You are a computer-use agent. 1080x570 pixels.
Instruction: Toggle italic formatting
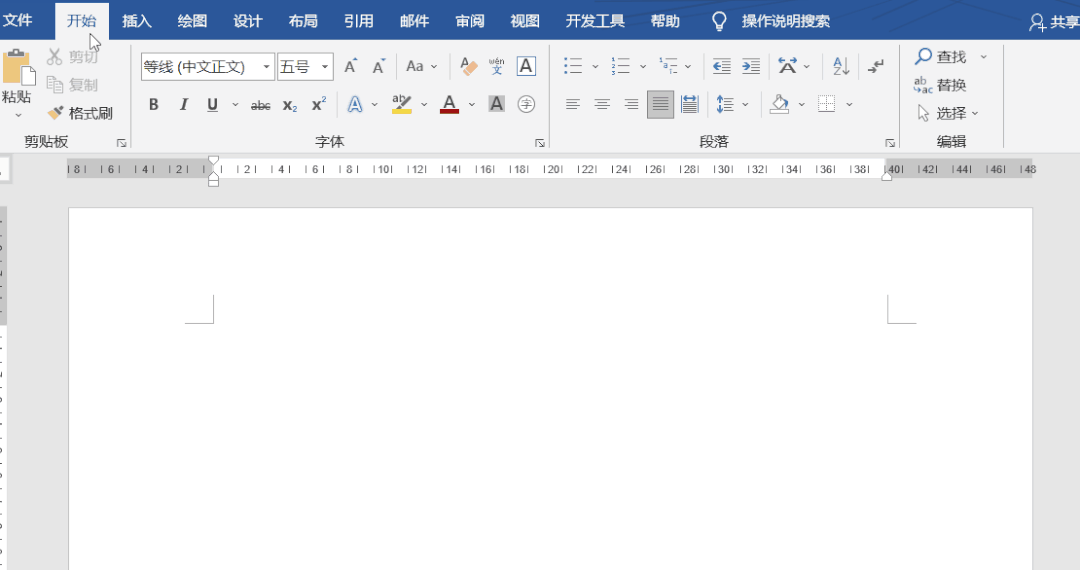[183, 105]
